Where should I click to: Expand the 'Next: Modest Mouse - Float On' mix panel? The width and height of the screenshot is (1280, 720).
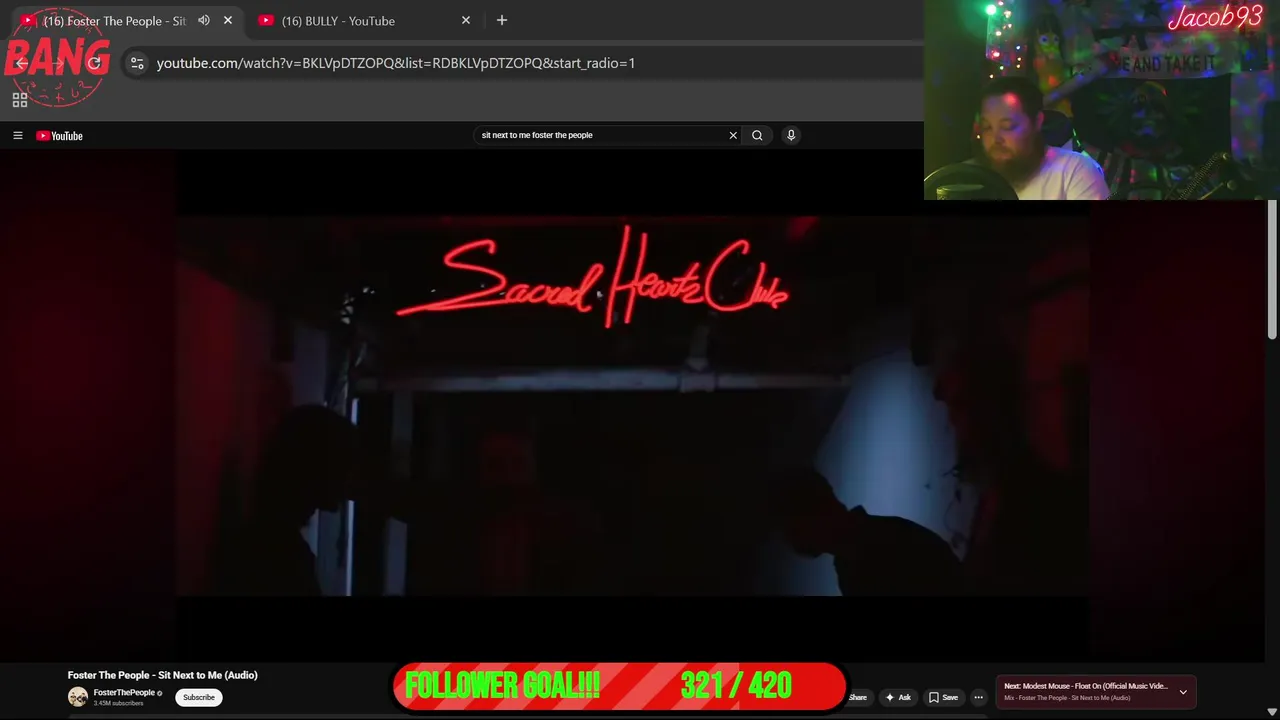tap(1183, 692)
